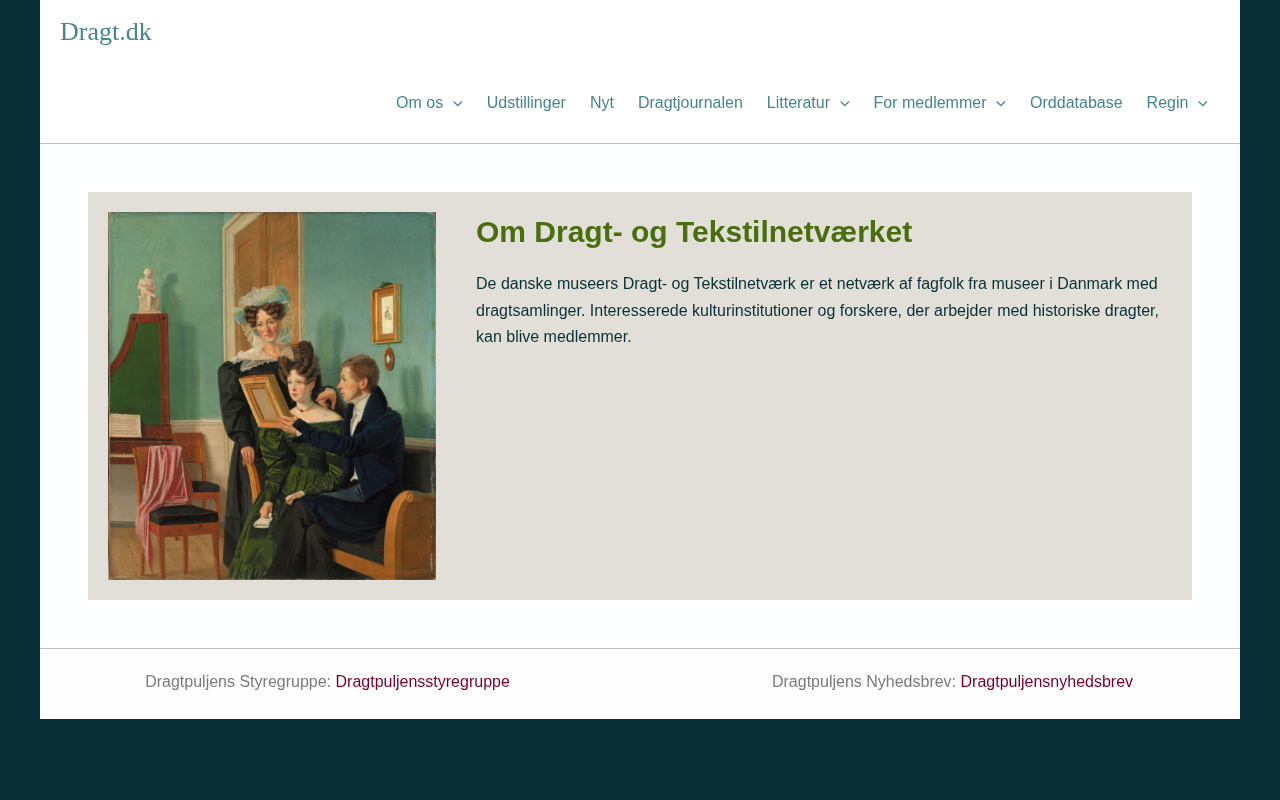
Task: Open the Regin menu item
Action: (1167, 103)
